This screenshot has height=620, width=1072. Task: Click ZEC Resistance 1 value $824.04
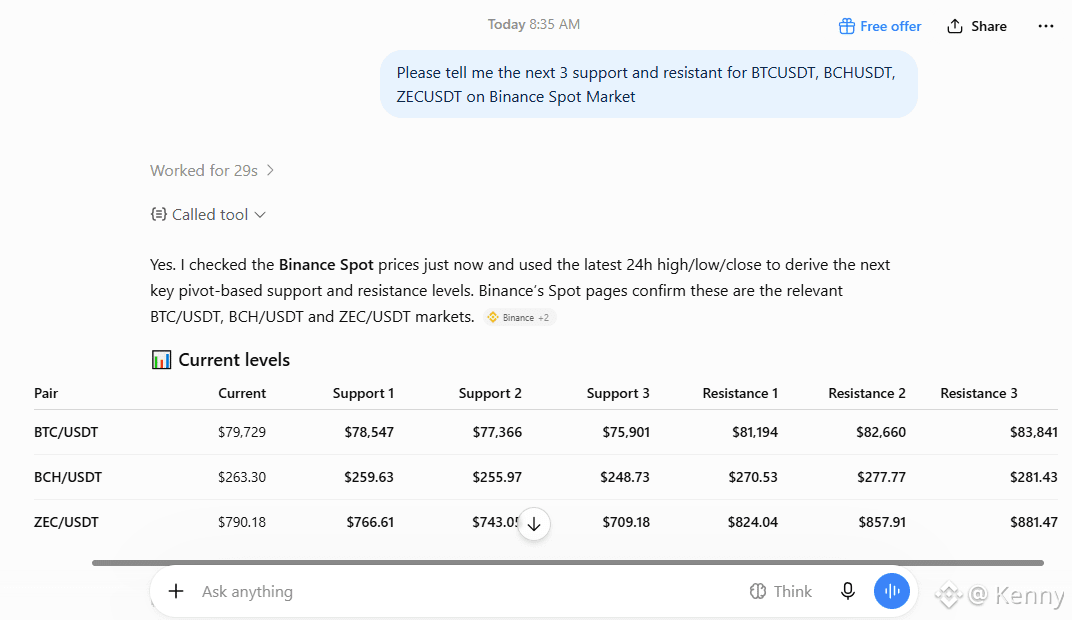pyautogui.click(x=753, y=522)
